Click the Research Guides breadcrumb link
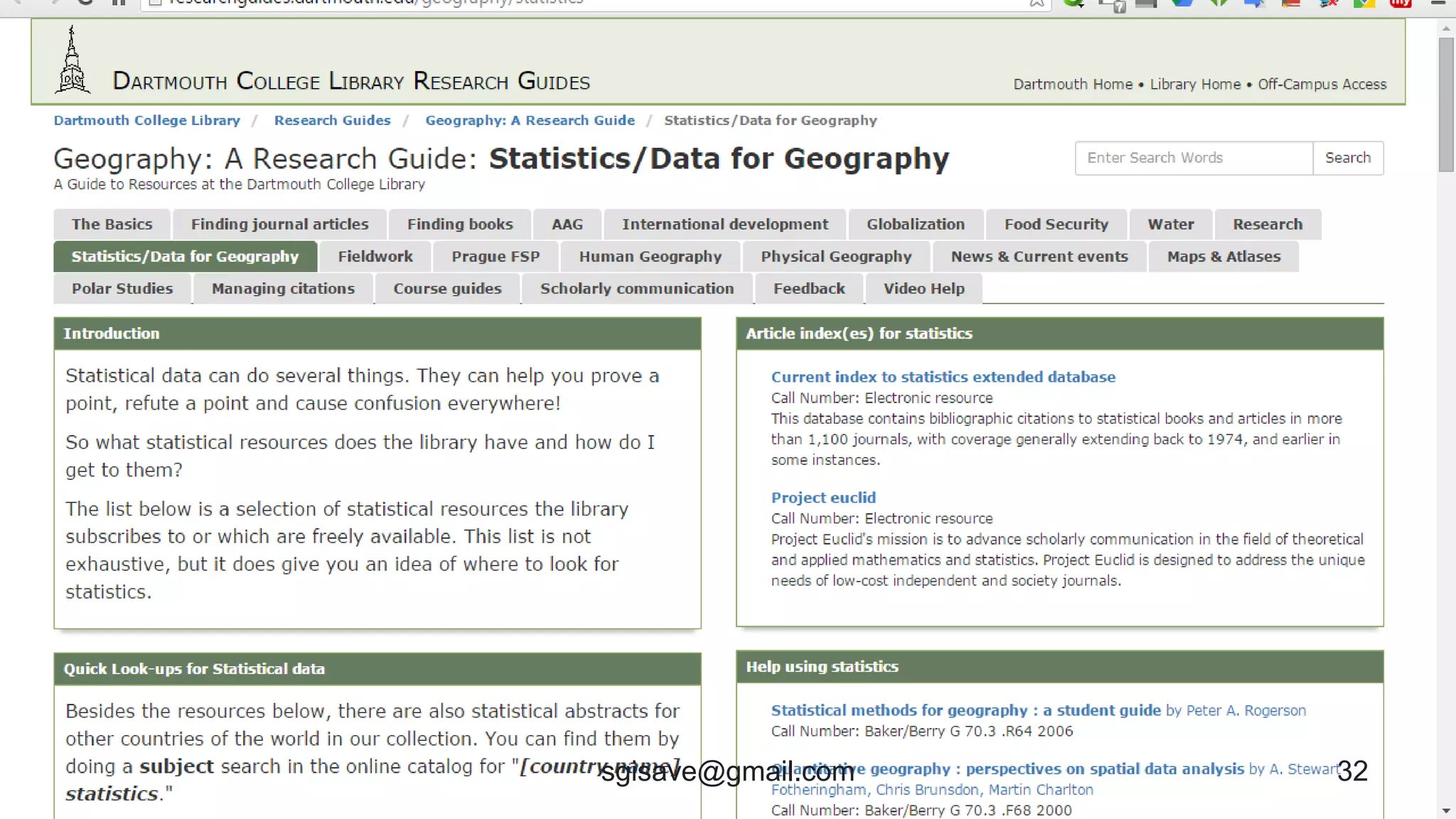This screenshot has width=1456, height=819. [x=332, y=120]
